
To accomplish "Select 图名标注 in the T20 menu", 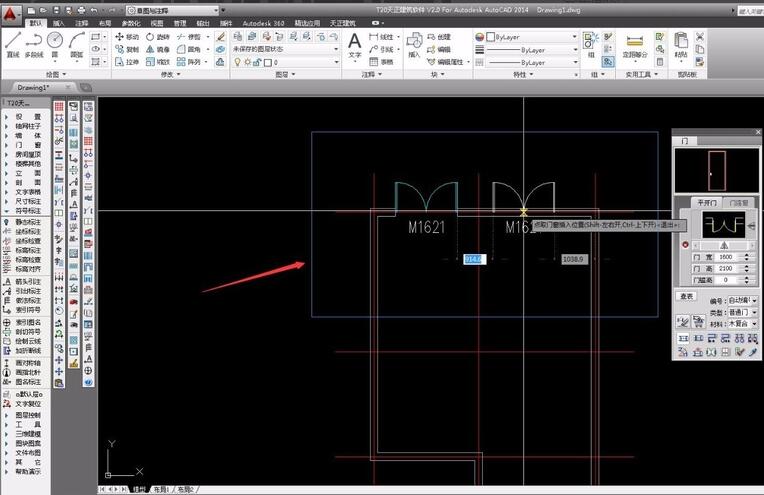I will click(28, 382).
